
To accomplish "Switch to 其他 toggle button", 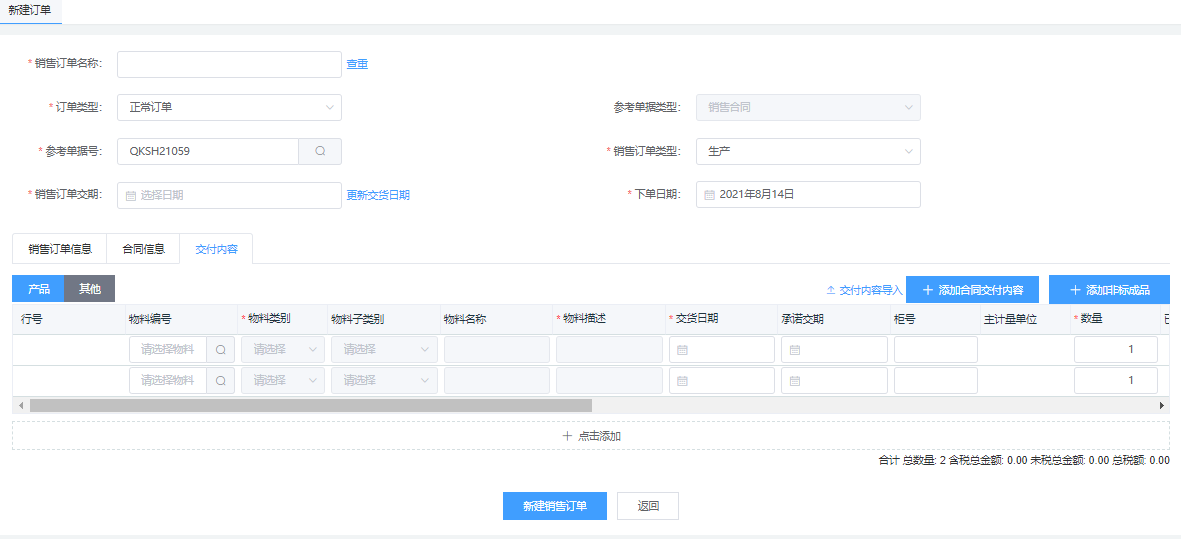I will pos(90,289).
